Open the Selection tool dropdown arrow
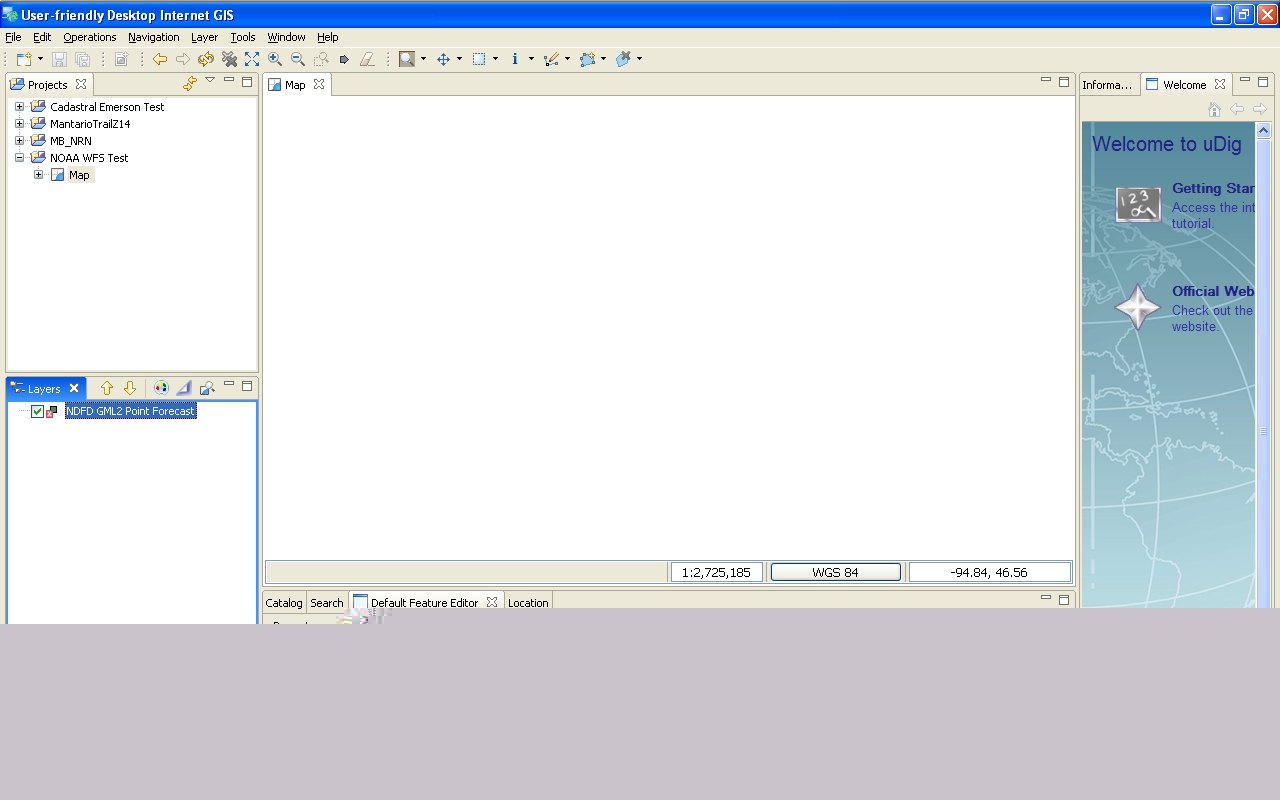The height and width of the screenshot is (800, 1280). coord(495,59)
